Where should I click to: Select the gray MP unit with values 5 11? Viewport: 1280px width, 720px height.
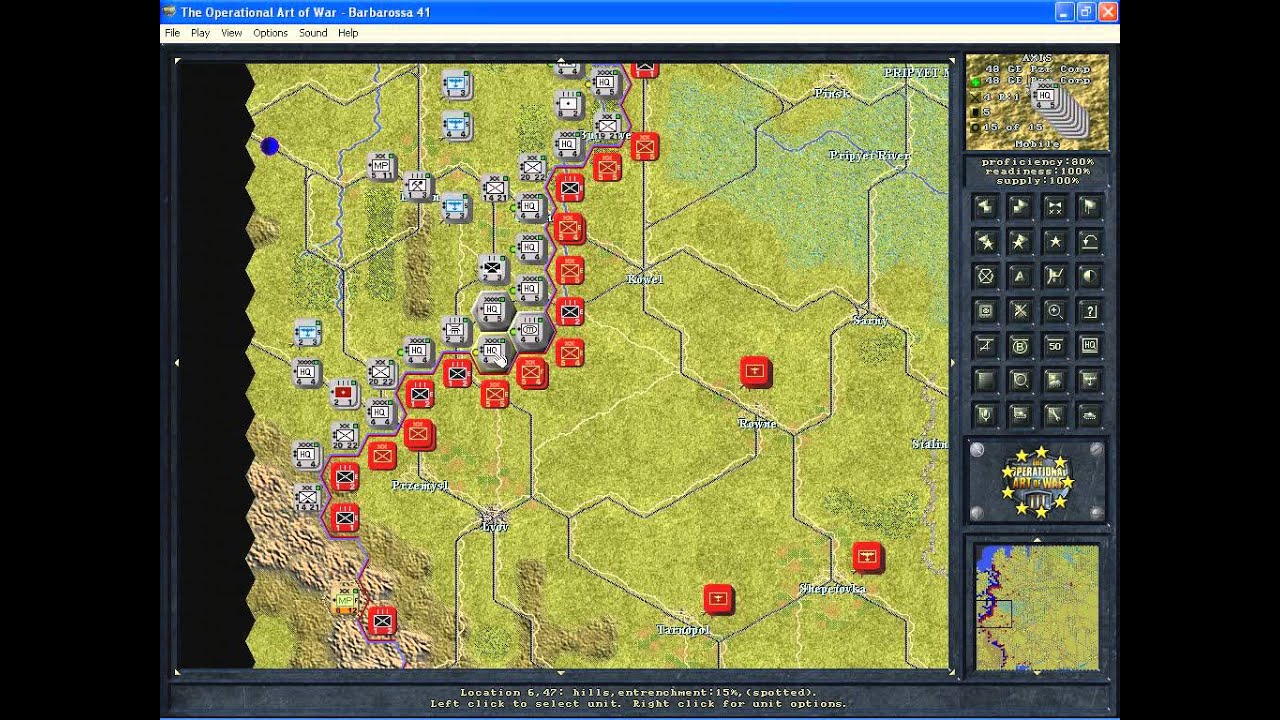click(382, 166)
